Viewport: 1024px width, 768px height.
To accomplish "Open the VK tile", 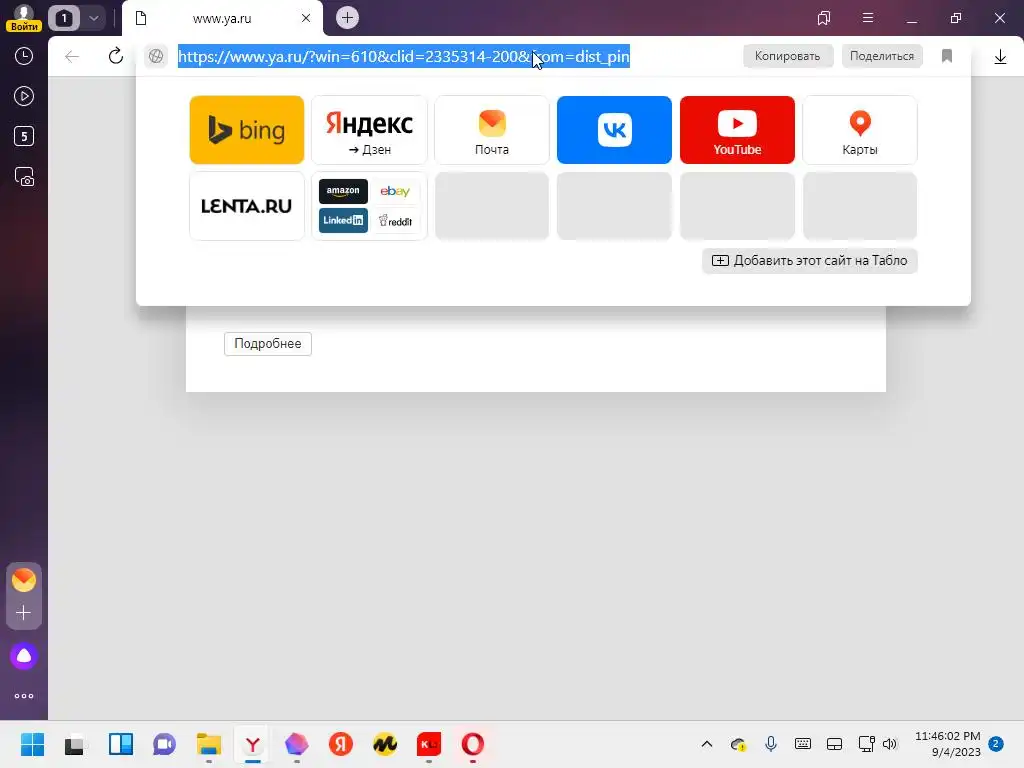I will point(614,130).
